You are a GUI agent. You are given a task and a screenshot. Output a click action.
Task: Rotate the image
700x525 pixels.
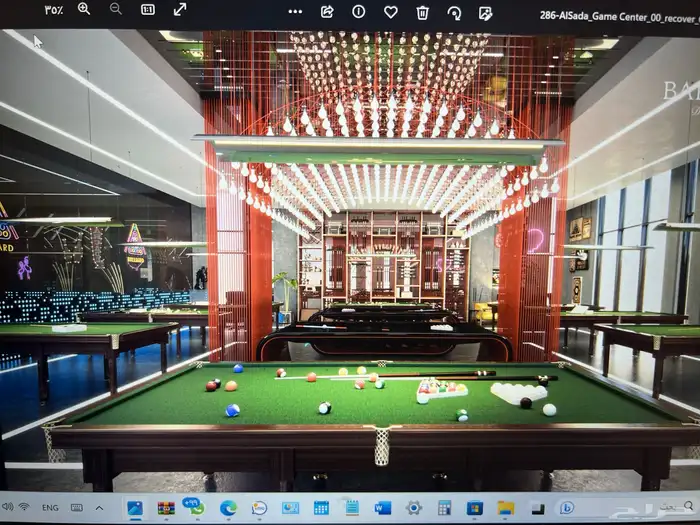click(455, 12)
